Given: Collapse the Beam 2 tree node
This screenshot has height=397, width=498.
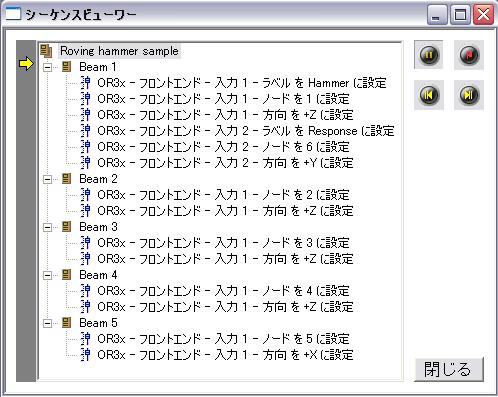Looking at the screenshot, I should 48,180.
